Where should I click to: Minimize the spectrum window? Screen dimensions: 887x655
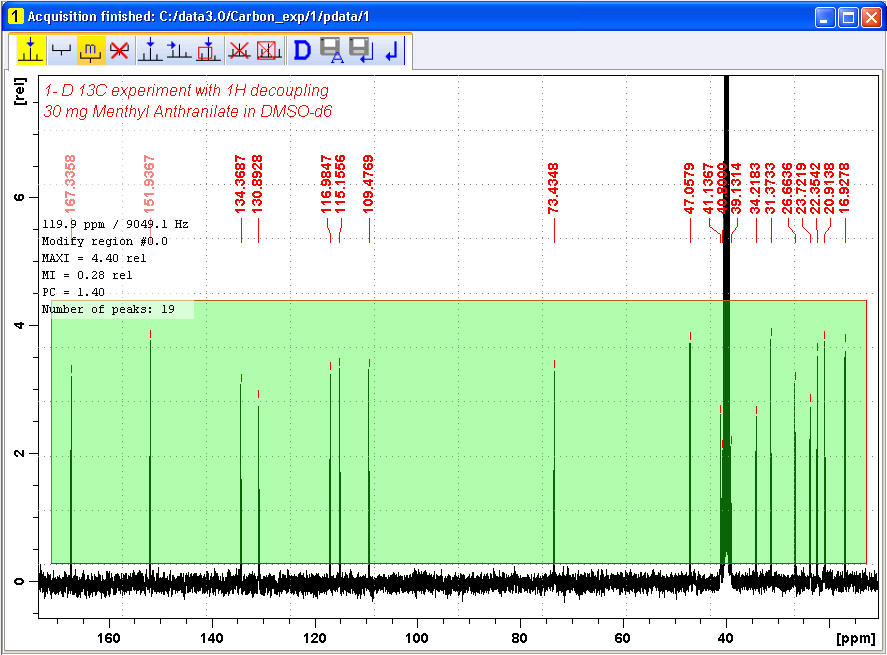825,18
